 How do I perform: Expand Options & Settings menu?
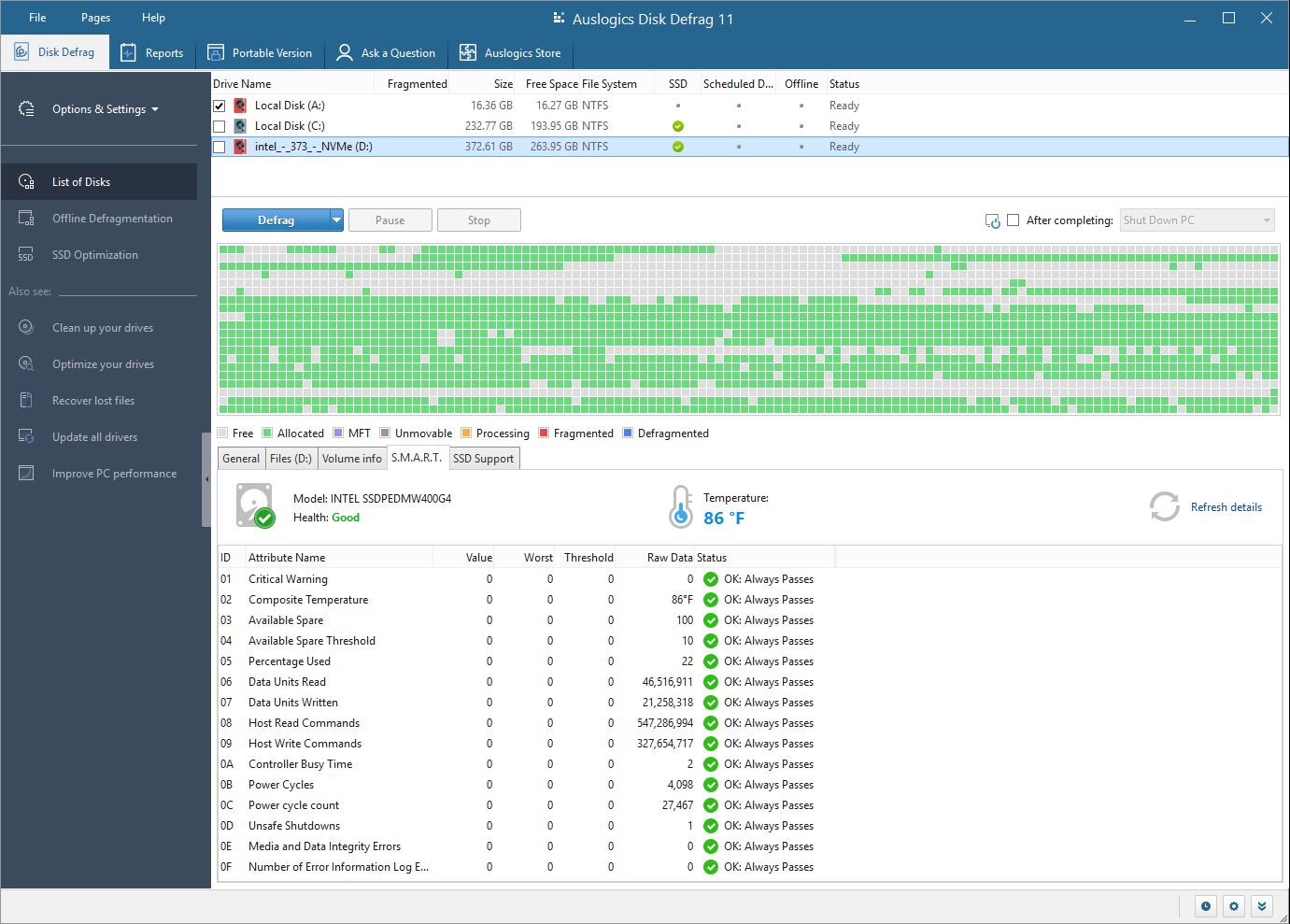coord(105,109)
